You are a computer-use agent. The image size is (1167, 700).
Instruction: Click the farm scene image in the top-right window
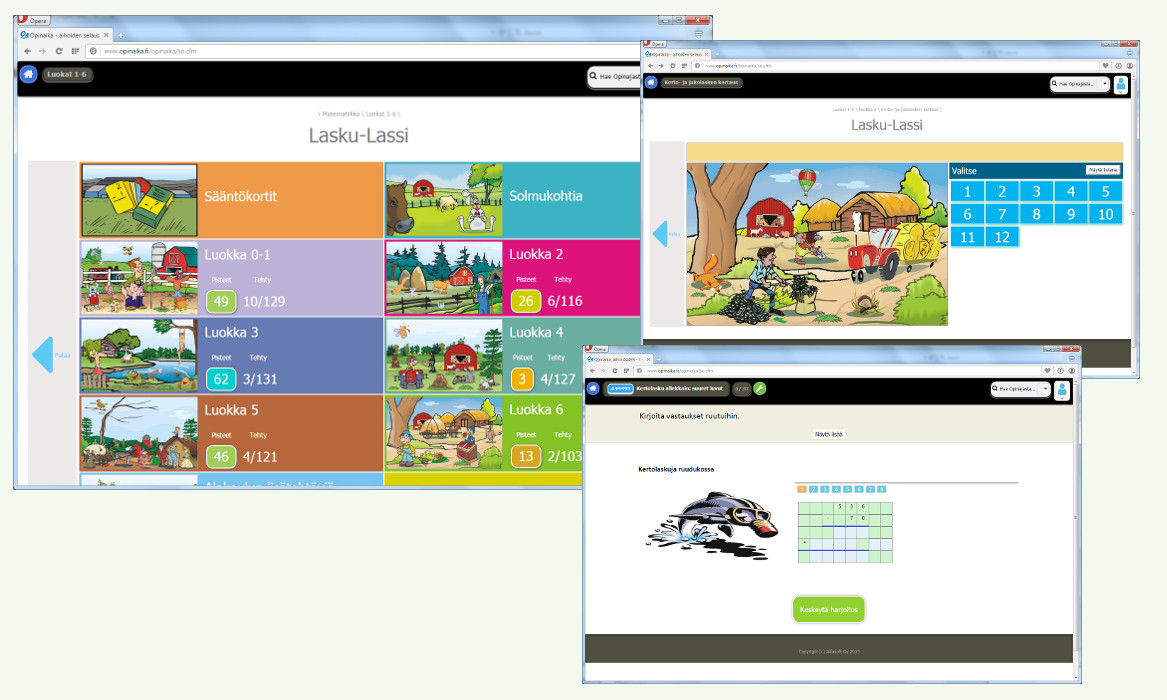816,244
